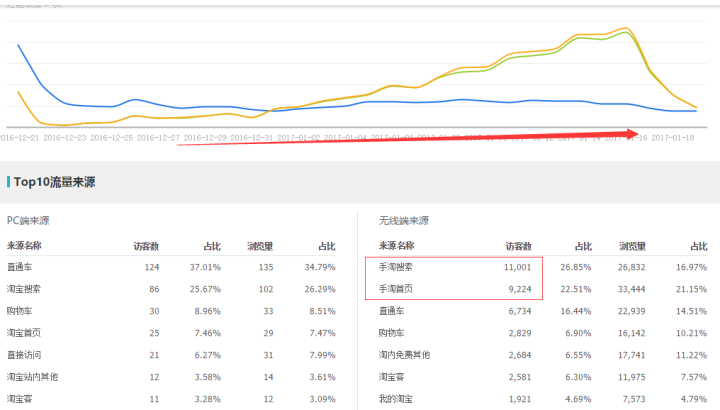Click the blue line starting peak at left
Viewport: 720px width, 410px height.
(x=19, y=45)
